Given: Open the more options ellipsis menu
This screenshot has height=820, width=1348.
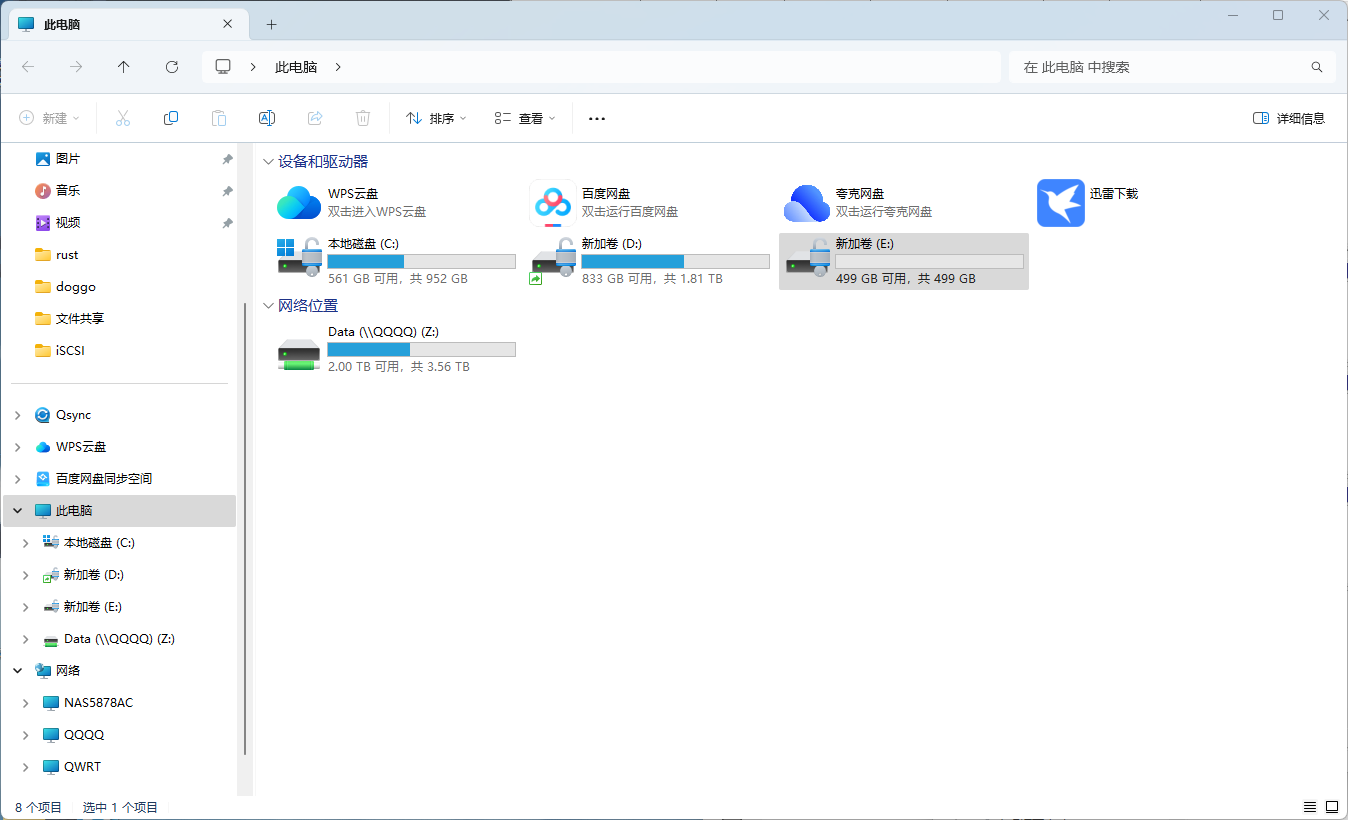Looking at the screenshot, I should coord(597,118).
